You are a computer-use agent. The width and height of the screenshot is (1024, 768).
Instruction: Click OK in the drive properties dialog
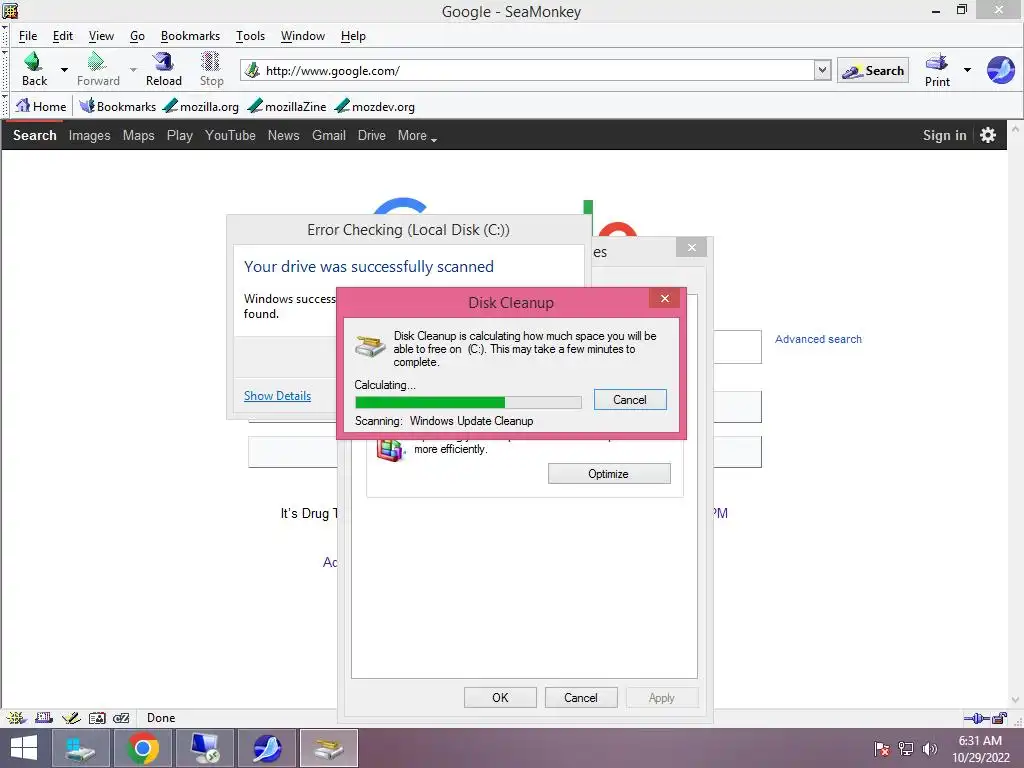point(500,697)
